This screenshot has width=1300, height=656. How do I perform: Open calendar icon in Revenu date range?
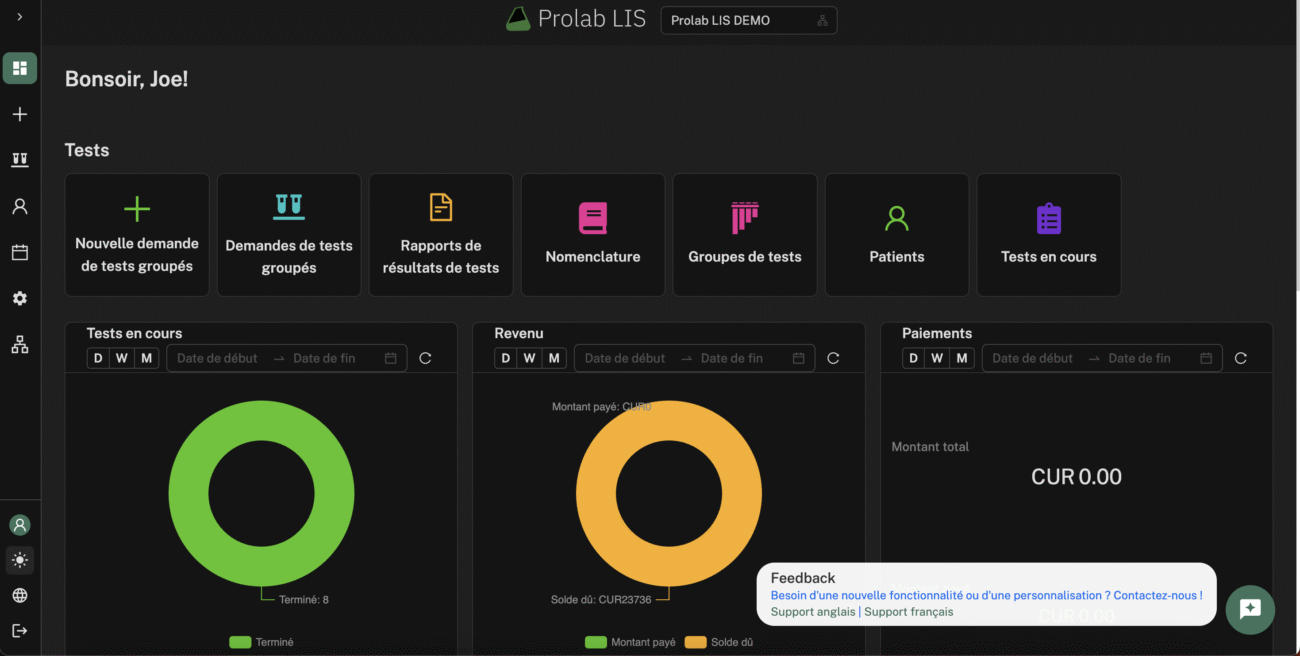(x=799, y=358)
